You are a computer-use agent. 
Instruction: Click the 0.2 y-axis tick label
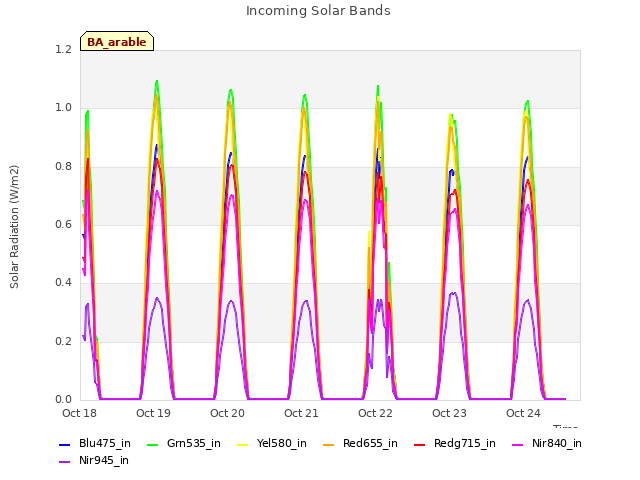pyautogui.click(x=63, y=341)
